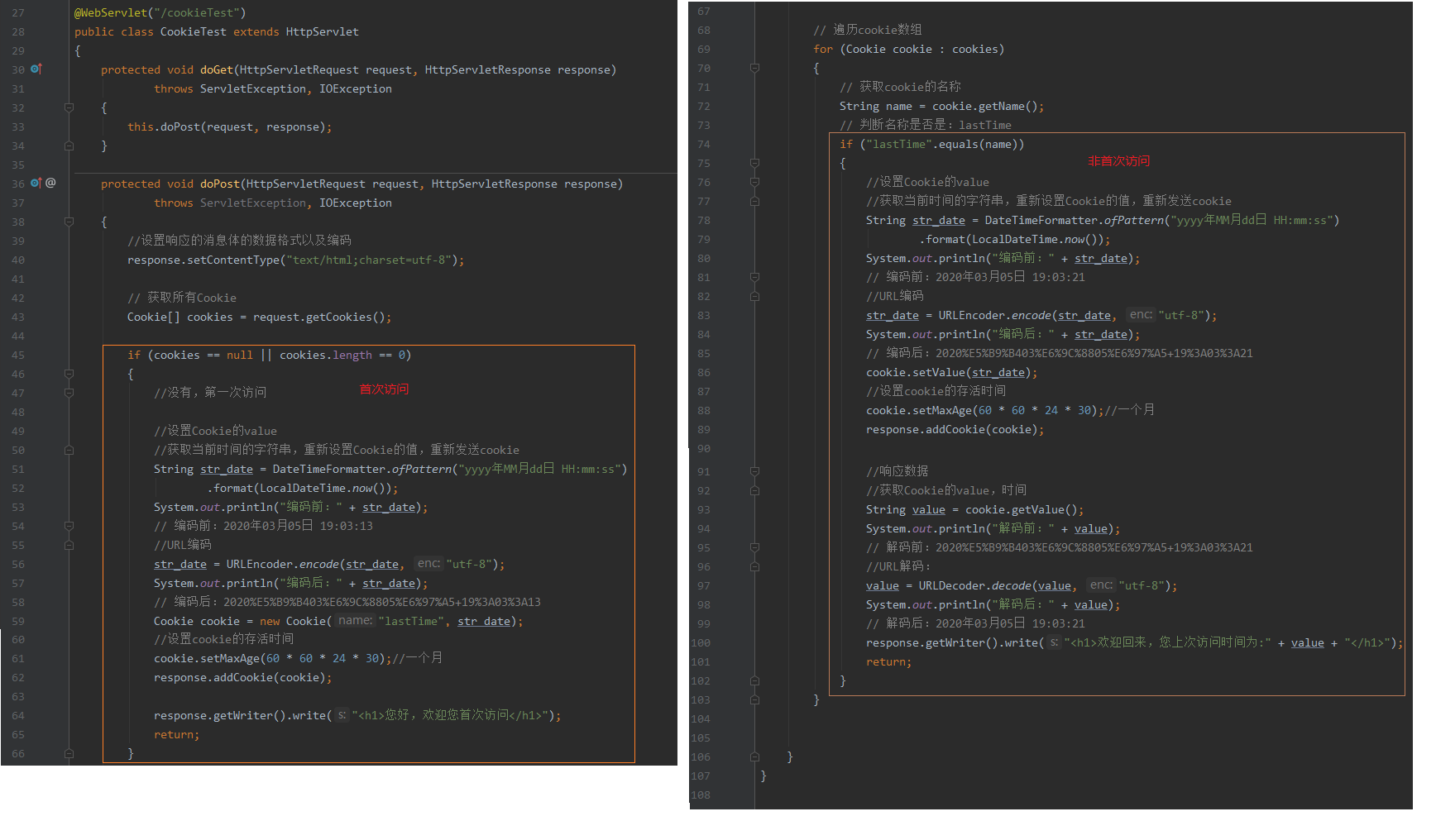Click response.addCookie(cookie) on line 62

240,677
